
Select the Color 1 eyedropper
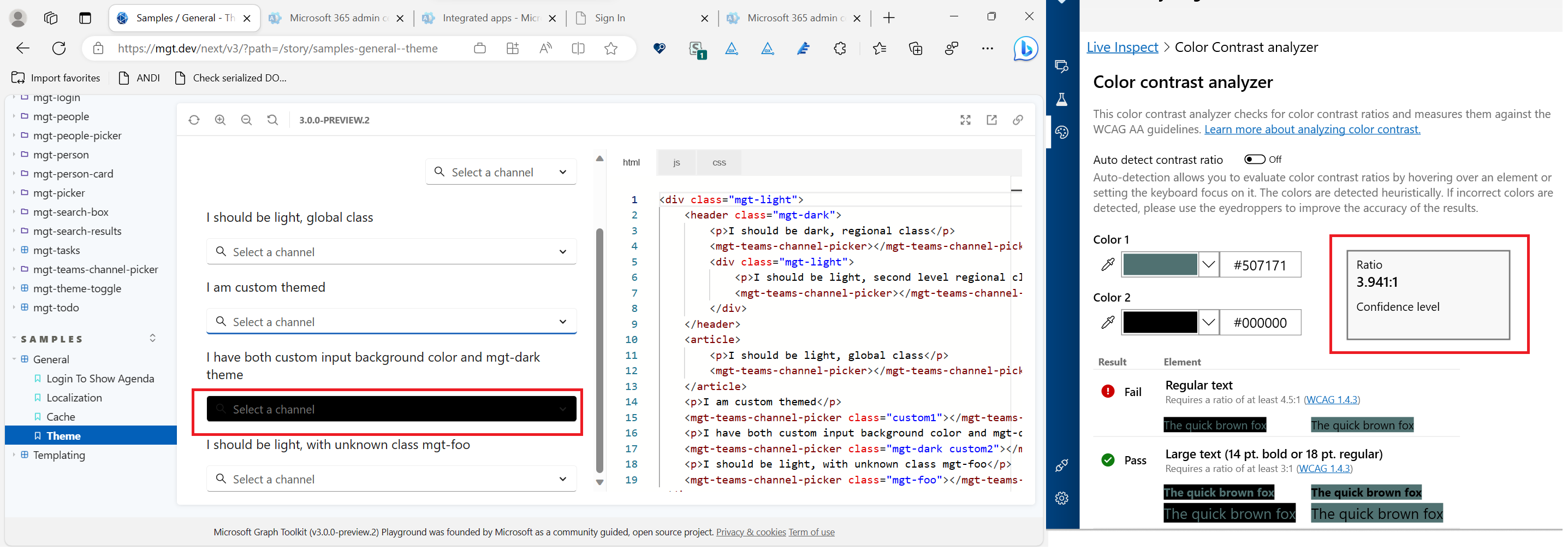click(x=1107, y=264)
